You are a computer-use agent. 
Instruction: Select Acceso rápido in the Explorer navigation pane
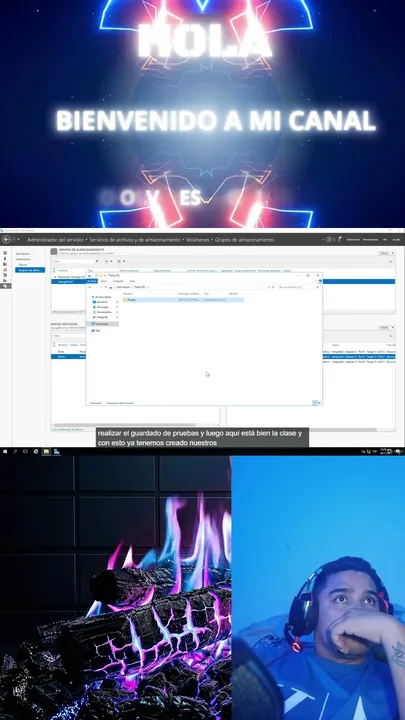(103, 297)
